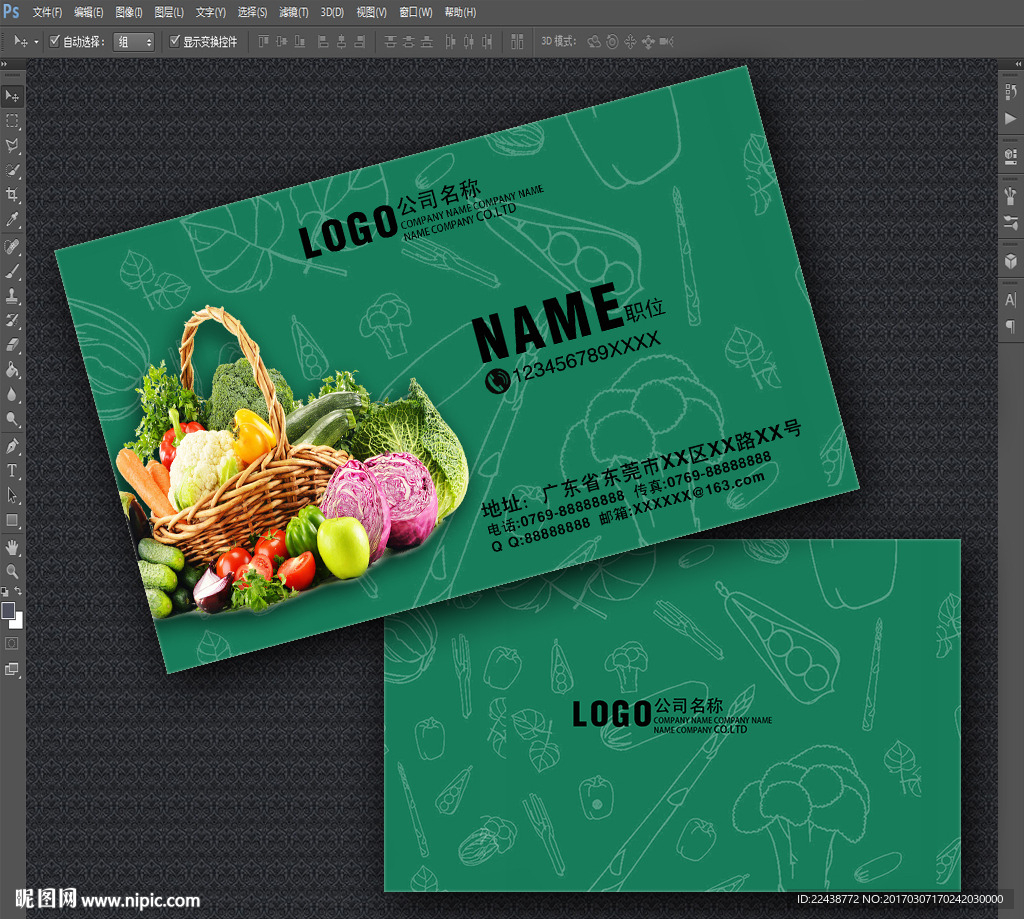Screen dimensions: 1024x919
Task: Click the 3D Scale camera icon
Action: point(666,42)
